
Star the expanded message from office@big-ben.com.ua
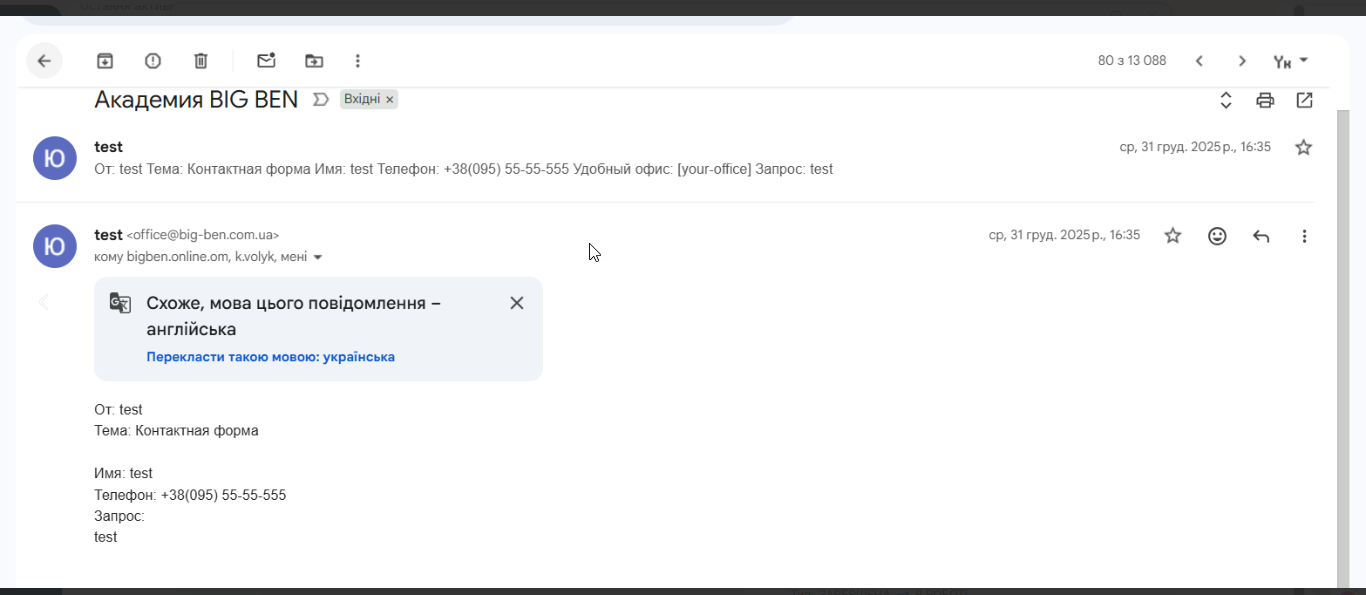click(x=1173, y=236)
